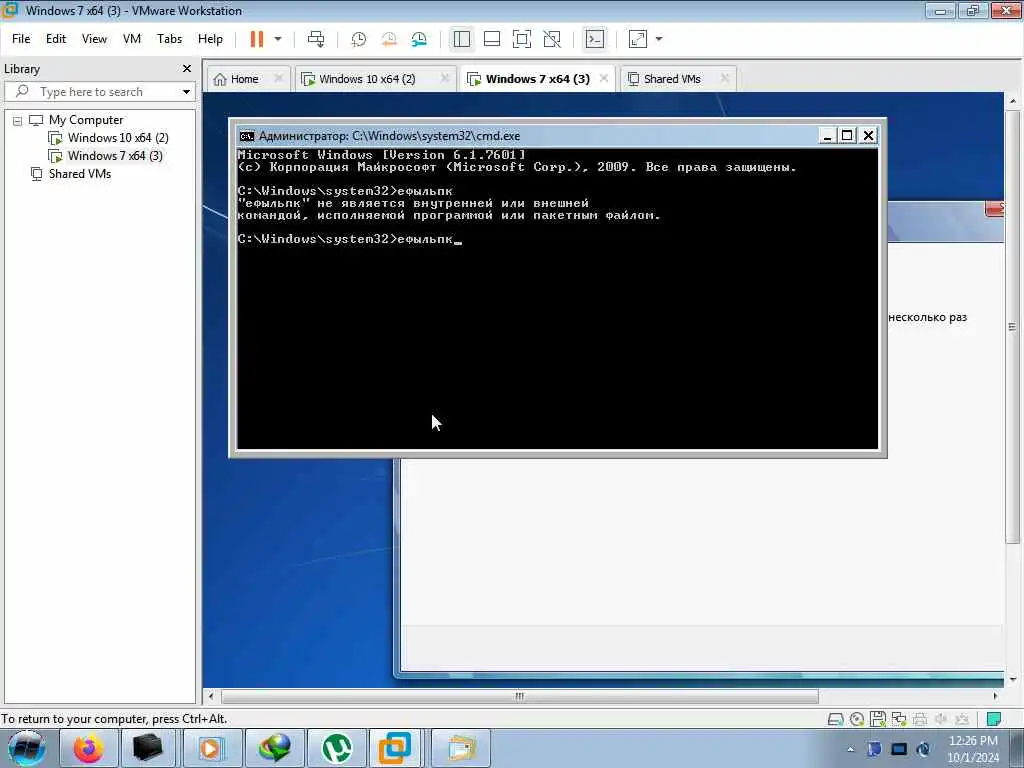Screen dimensions: 1024x768
Task: Click the green message log note icon
Action: tap(993, 719)
